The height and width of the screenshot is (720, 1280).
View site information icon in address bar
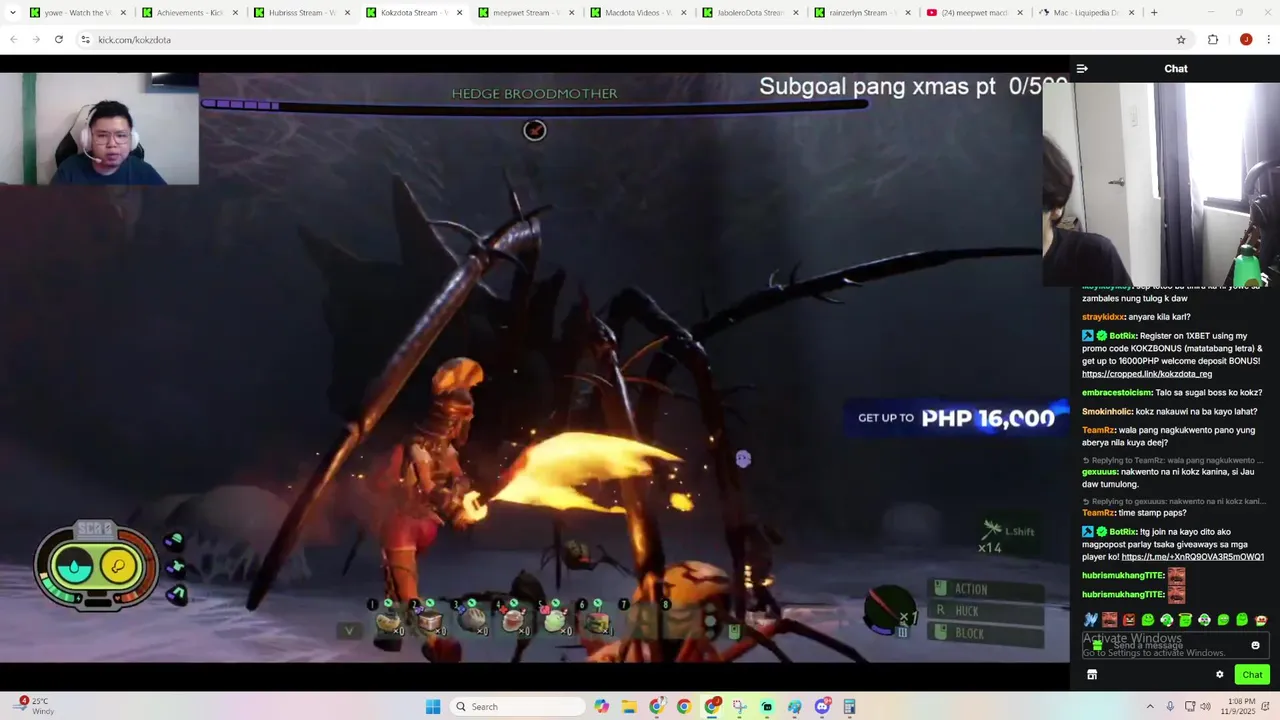(85, 40)
